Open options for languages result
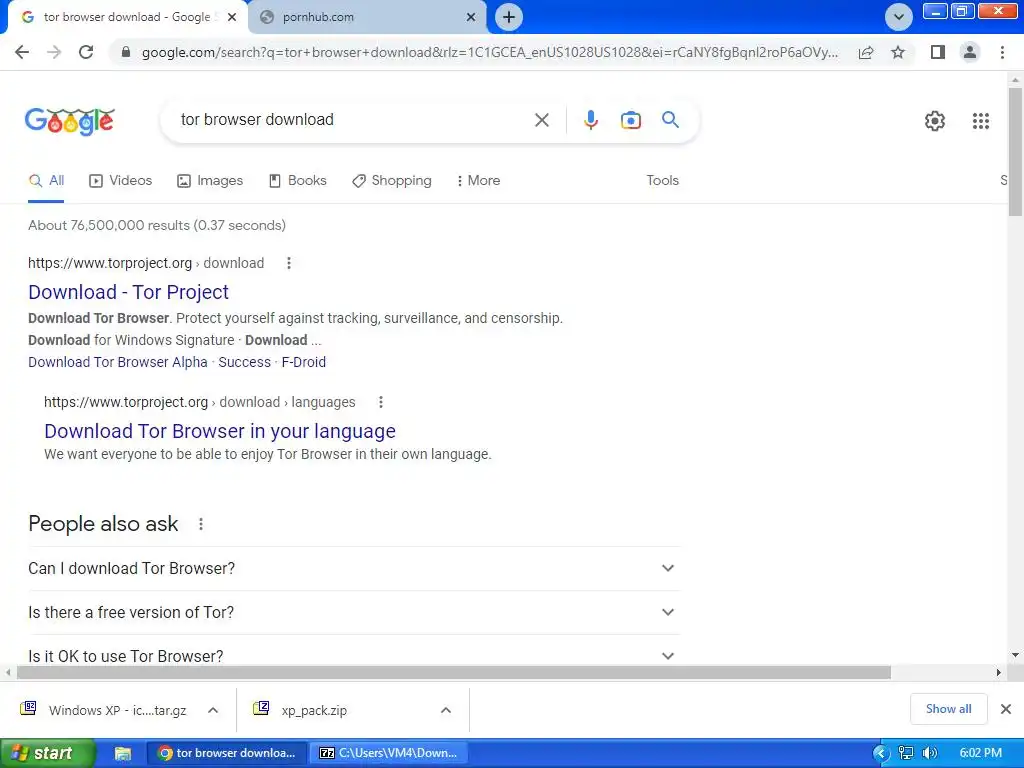 (x=381, y=402)
